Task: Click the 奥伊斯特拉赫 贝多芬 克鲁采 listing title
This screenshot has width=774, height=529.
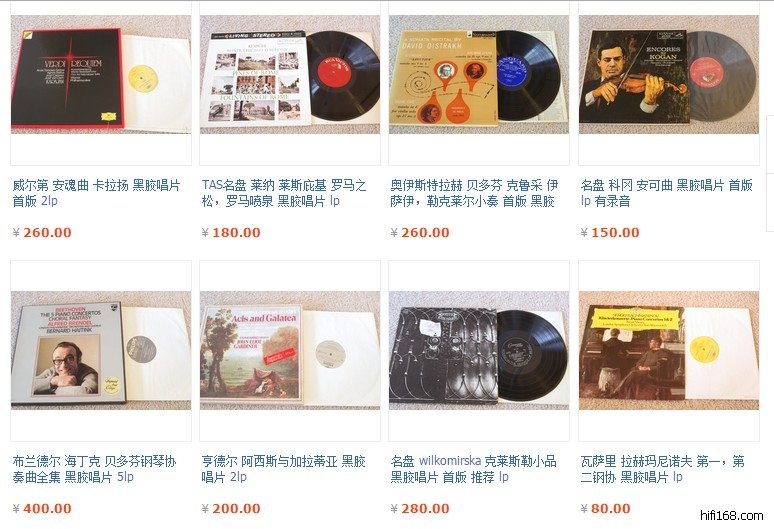Action: tap(474, 193)
